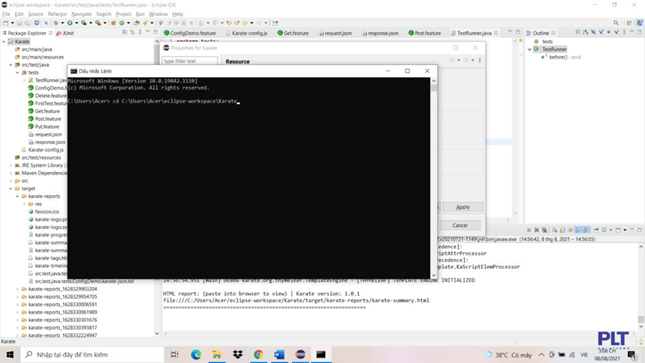This screenshot has height=363, width=645.
Task: Click the Windows Start button
Action: click(x=10, y=354)
